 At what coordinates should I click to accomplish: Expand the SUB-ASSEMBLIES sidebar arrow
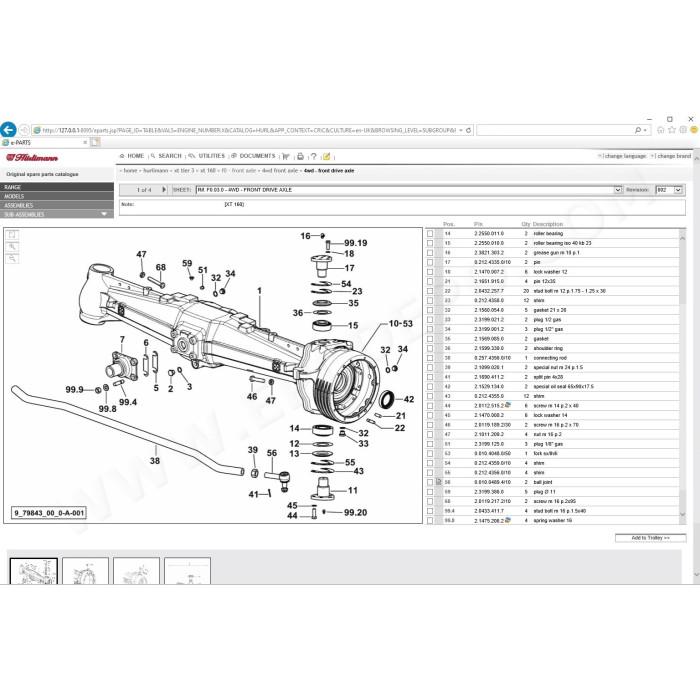[x=104, y=214]
